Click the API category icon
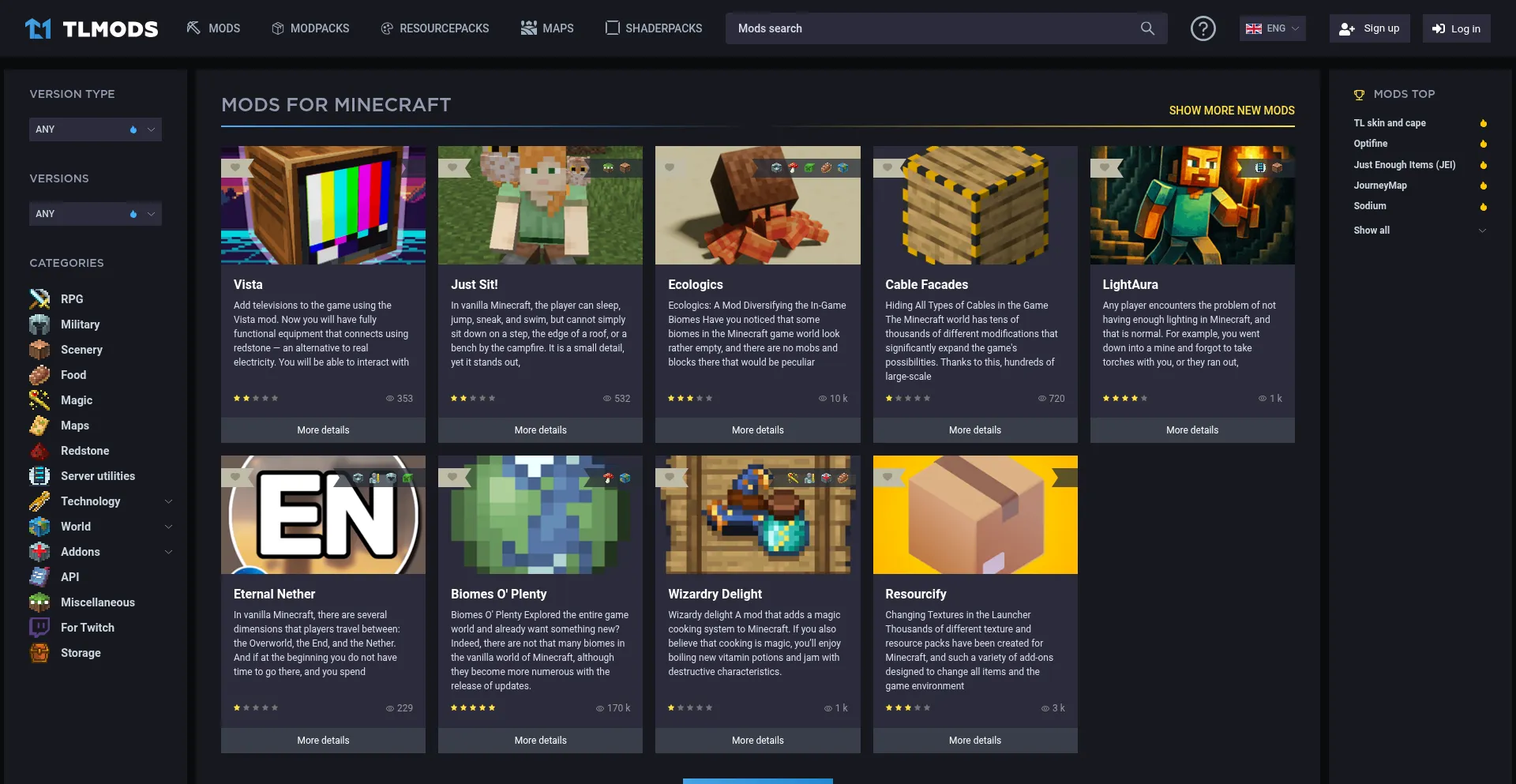The height and width of the screenshot is (784, 1516). pos(39,577)
